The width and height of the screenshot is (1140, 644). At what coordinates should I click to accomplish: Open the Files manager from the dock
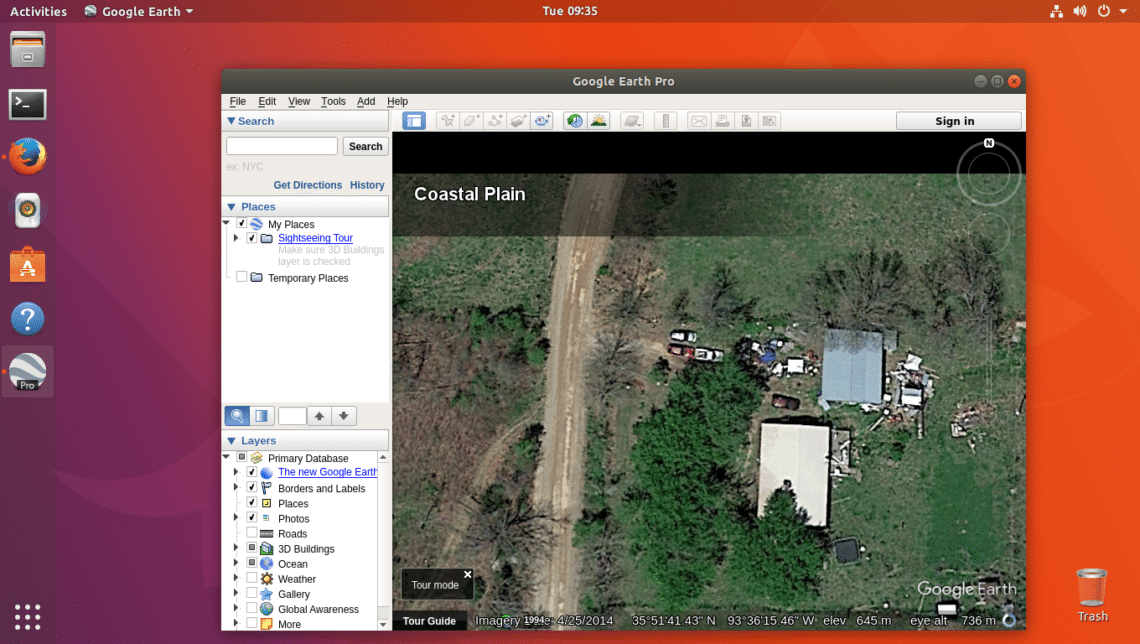[x=28, y=49]
